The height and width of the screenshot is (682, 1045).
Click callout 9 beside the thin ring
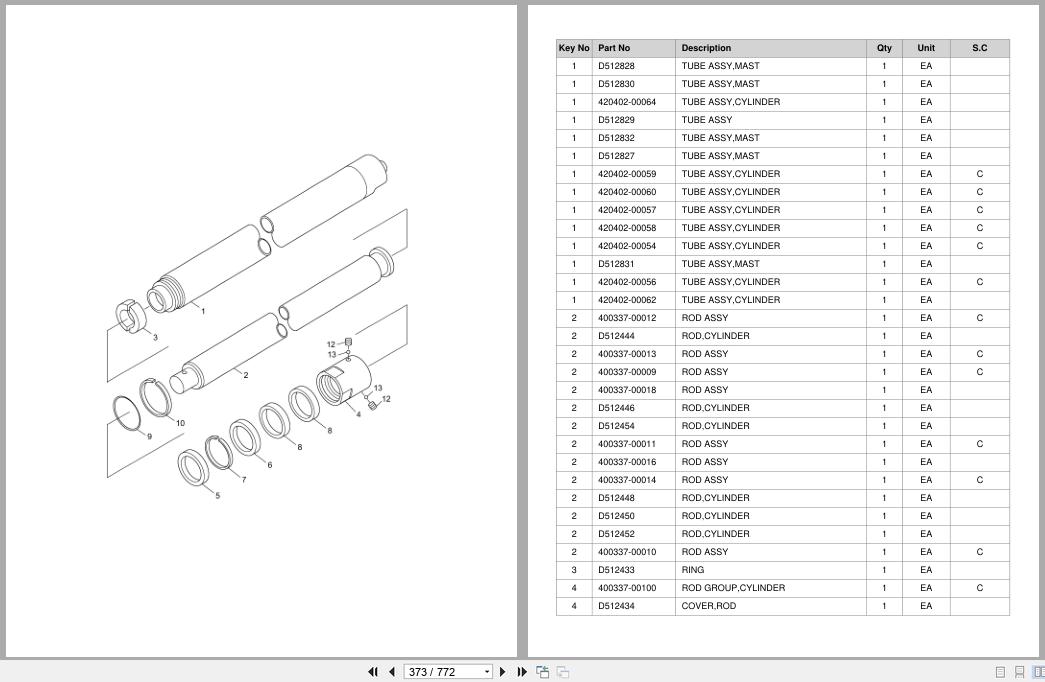pyautogui.click(x=149, y=437)
